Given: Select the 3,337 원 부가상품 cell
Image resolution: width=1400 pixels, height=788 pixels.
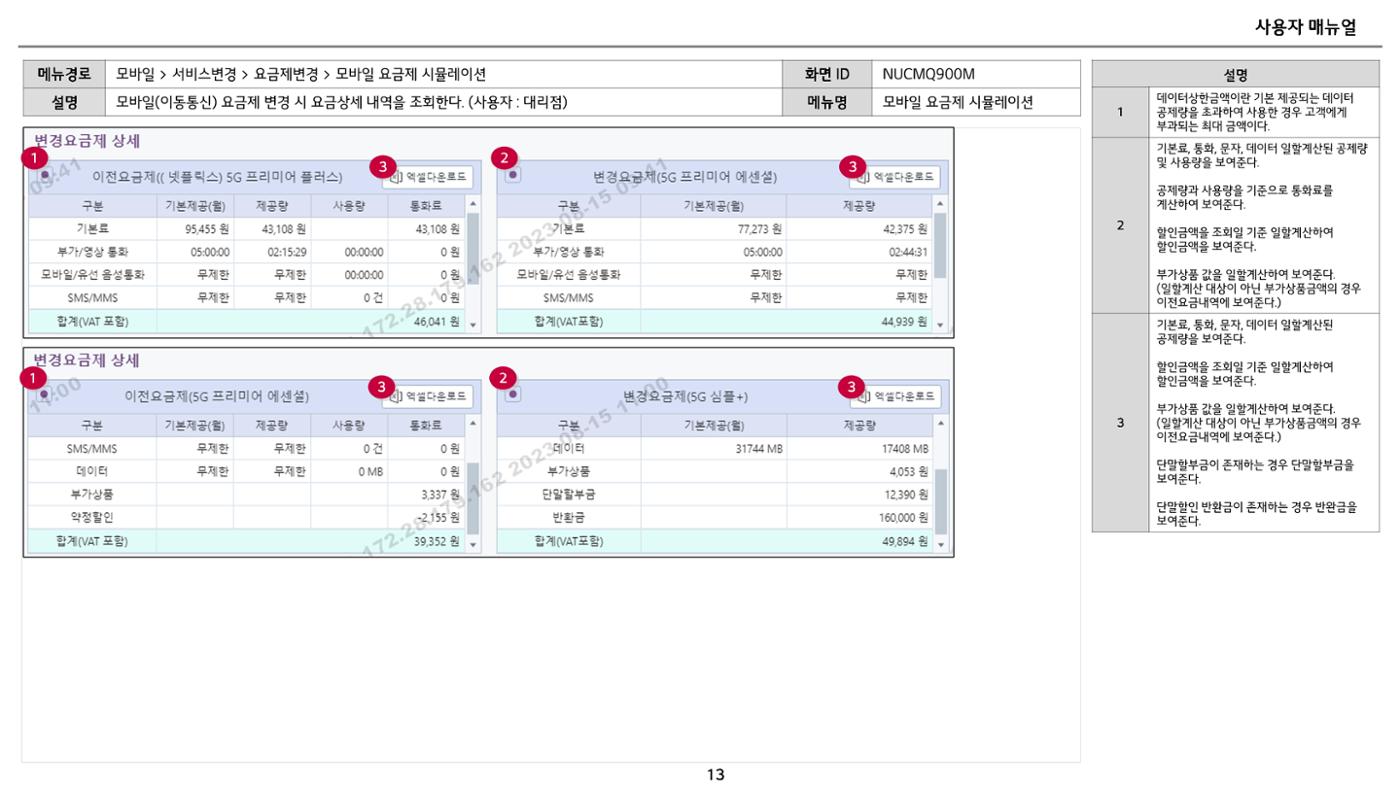Looking at the screenshot, I should (427, 495).
